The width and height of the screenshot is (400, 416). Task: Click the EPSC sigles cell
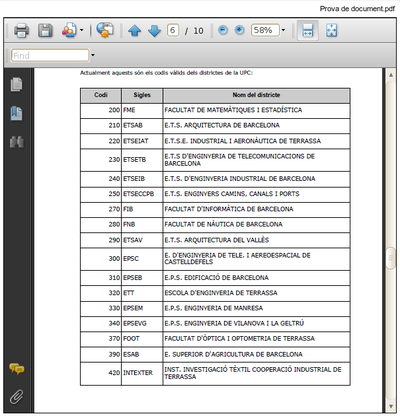142,259
